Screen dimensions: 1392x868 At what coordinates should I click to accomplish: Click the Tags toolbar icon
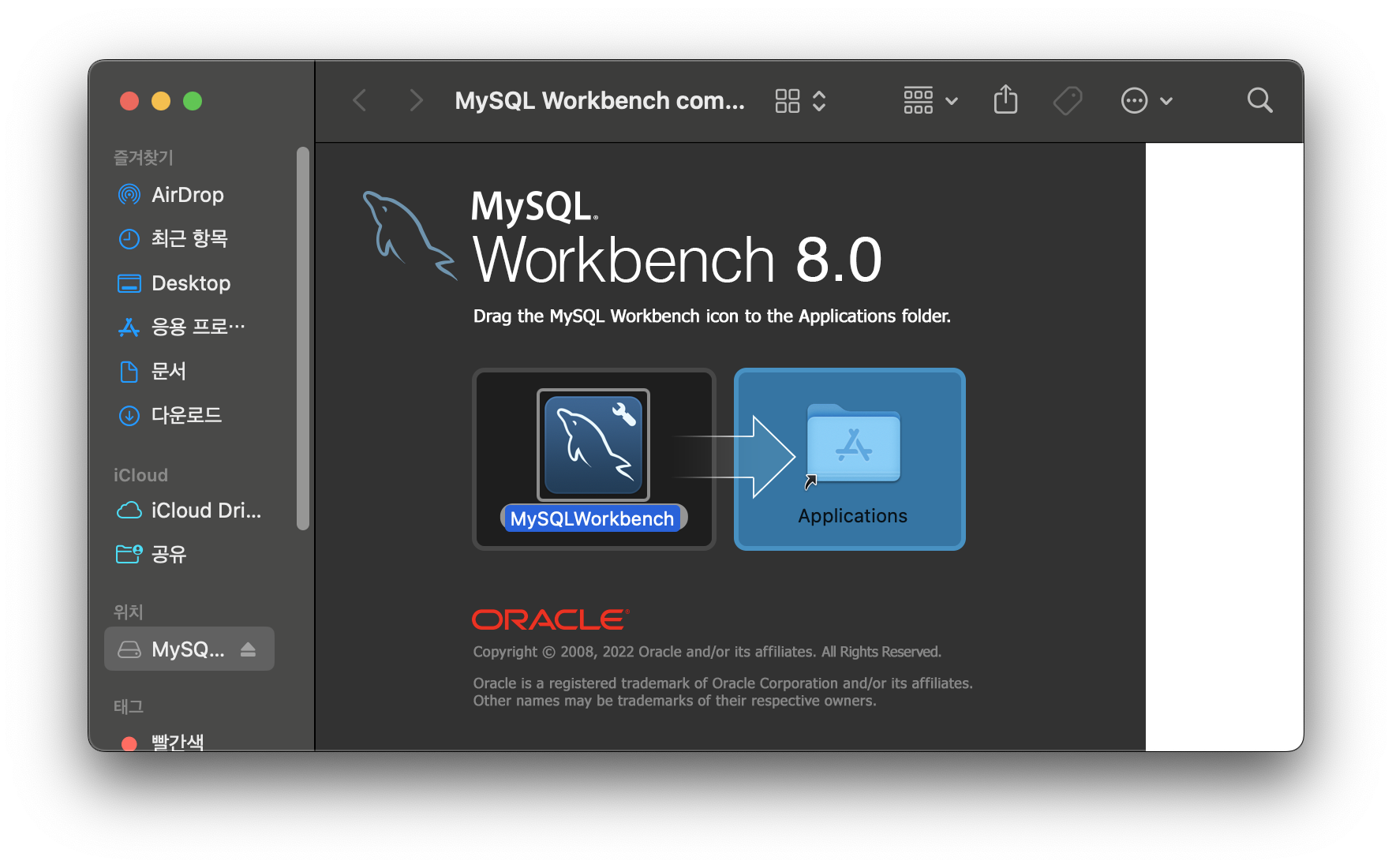[1068, 100]
